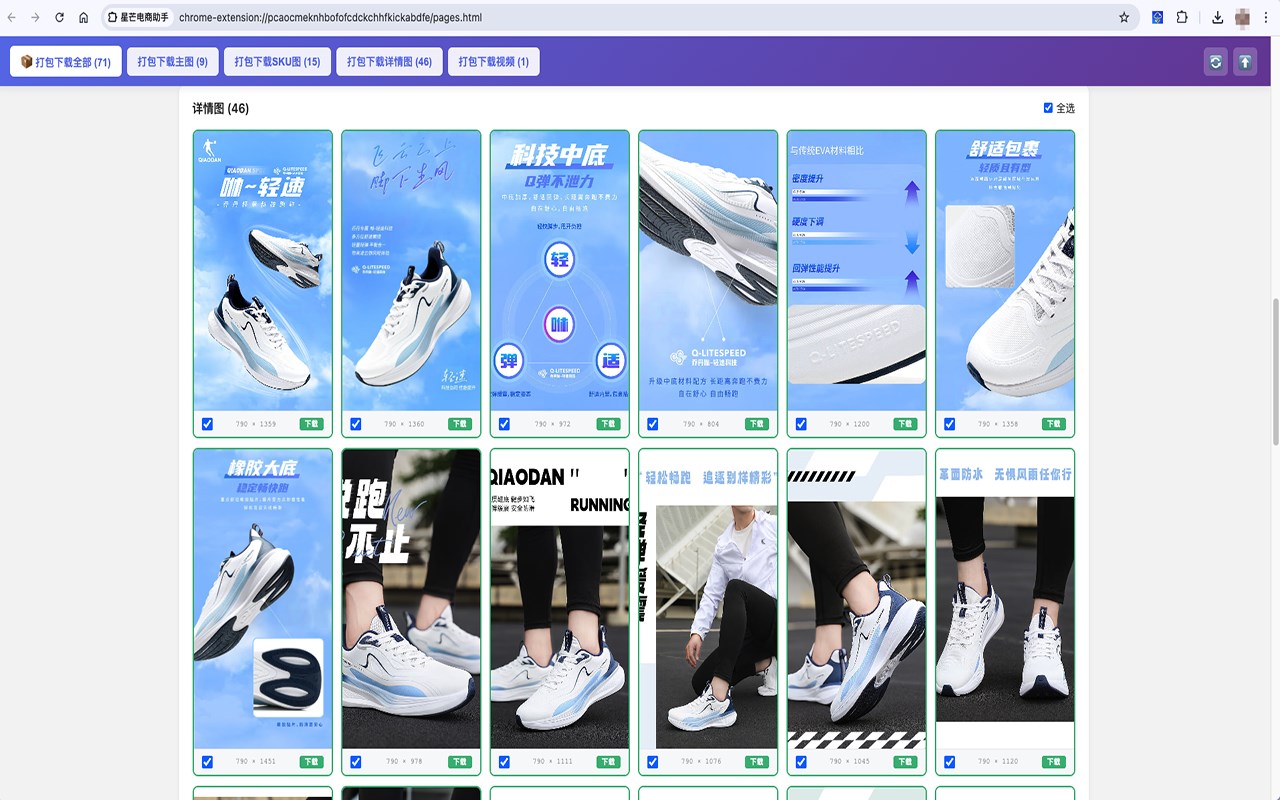Click the back-to-top arrow icon
The image size is (1280, 800).
(x=1244, y=62)
